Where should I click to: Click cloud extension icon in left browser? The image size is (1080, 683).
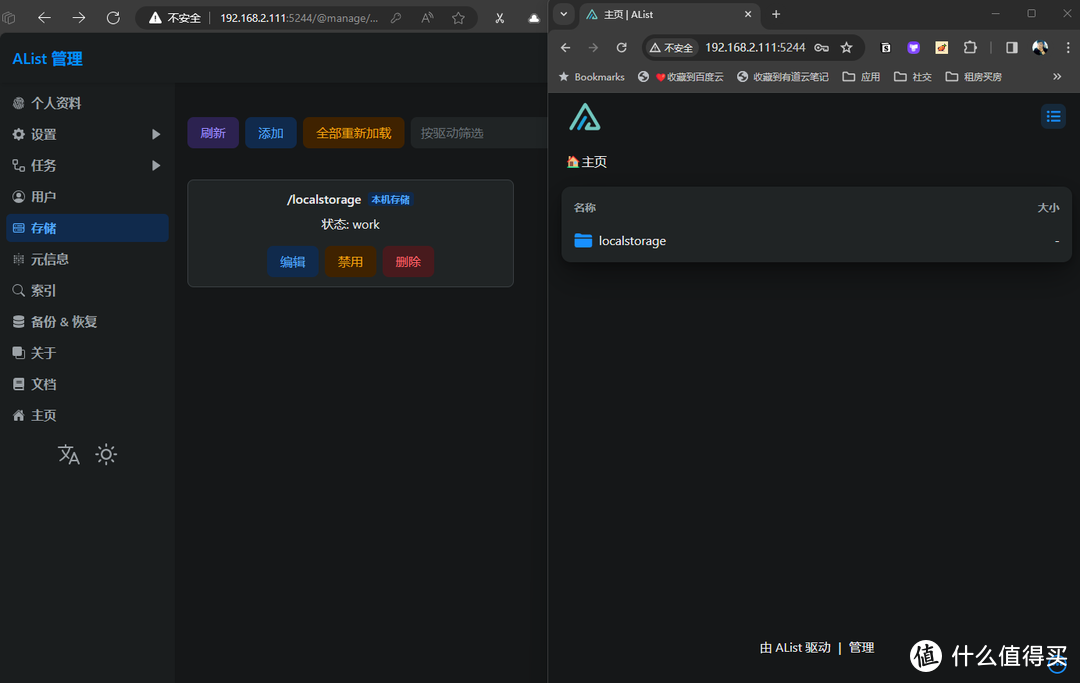534,19
